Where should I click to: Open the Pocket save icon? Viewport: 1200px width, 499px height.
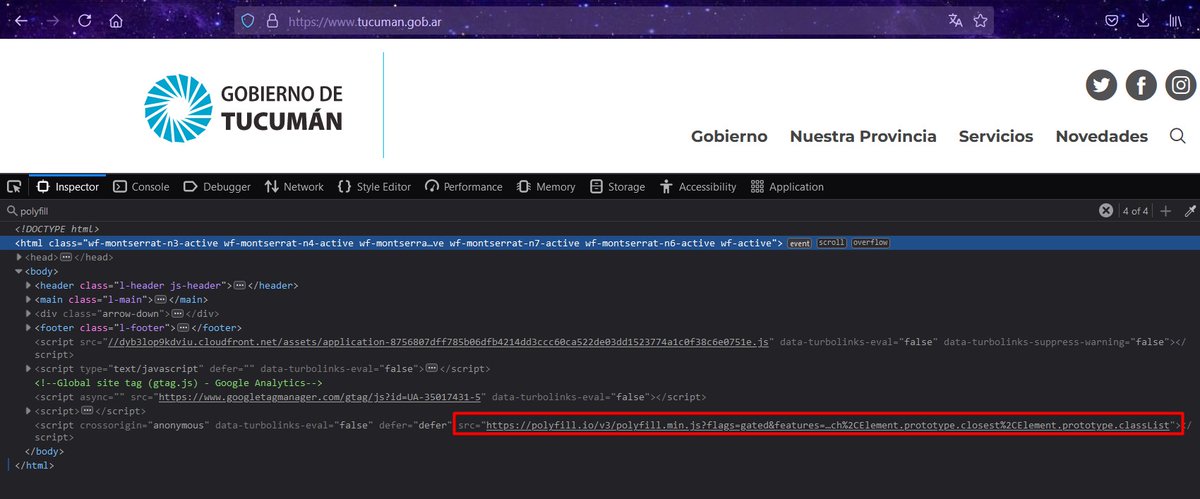click(x=1112, y=20)
